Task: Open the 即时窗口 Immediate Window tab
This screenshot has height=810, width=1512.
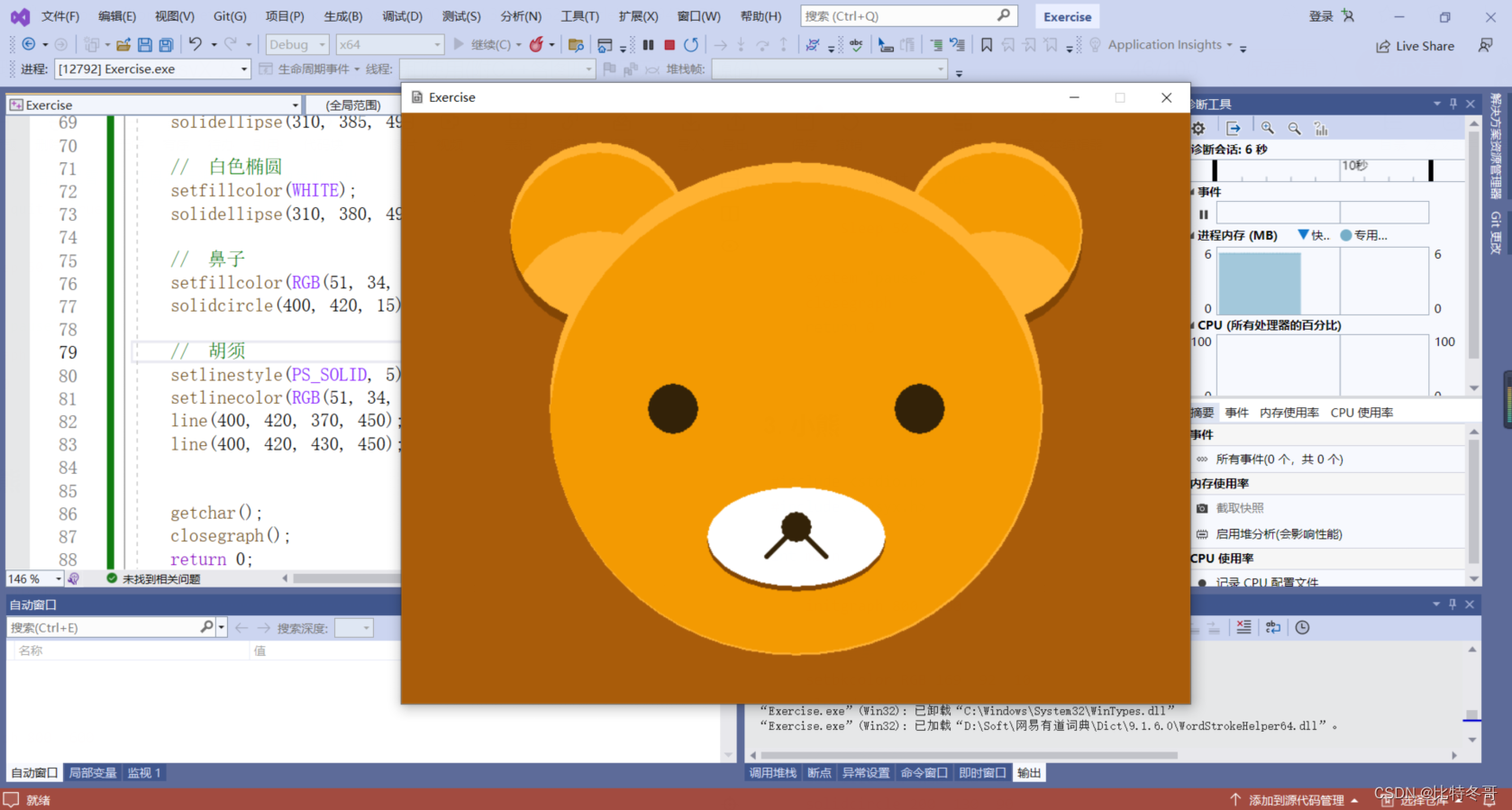Action: coord(982,773)
